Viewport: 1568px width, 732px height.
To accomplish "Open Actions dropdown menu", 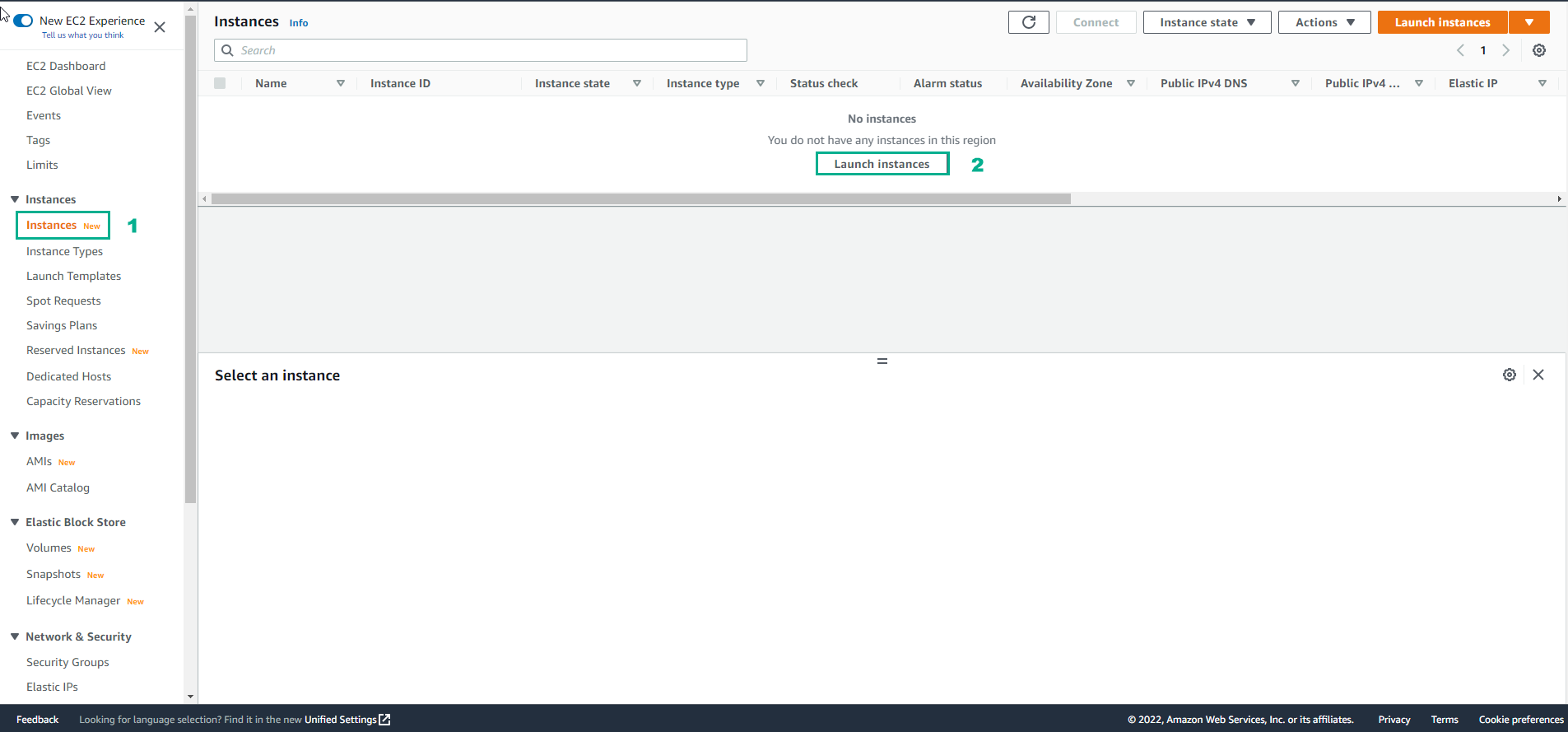I will (x=1324, y=22).
